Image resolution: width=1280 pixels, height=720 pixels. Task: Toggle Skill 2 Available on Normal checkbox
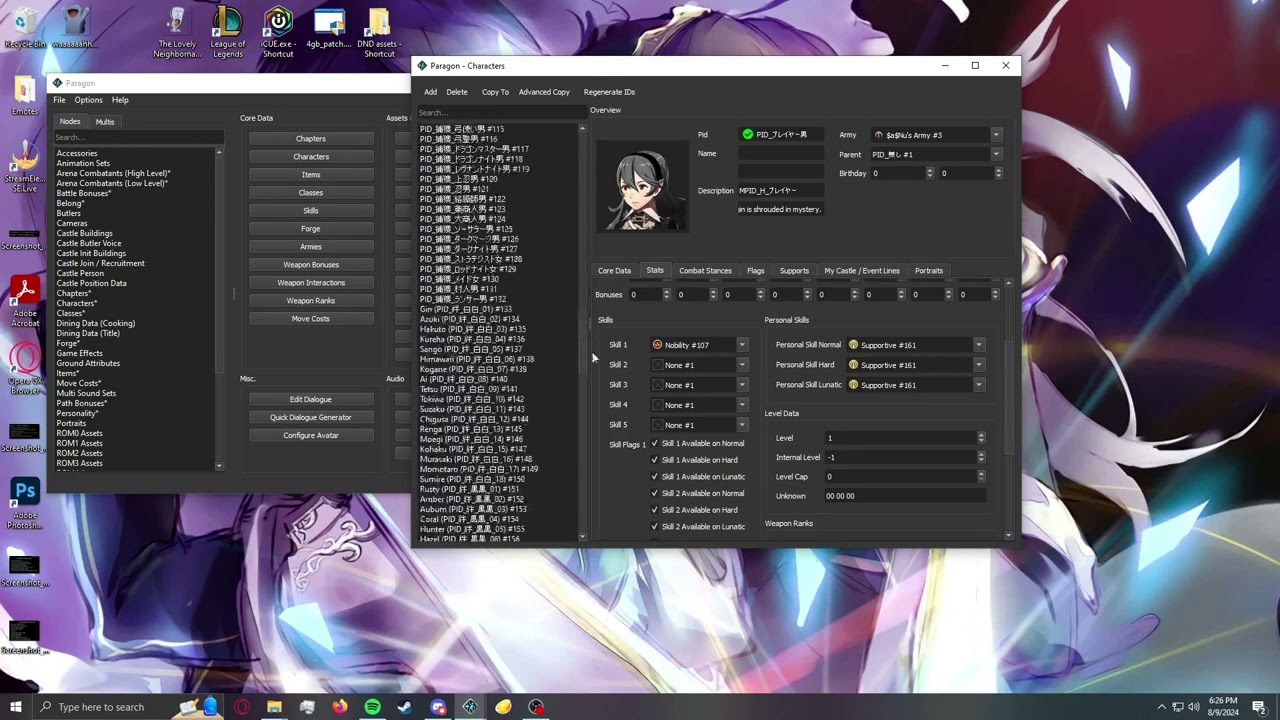(x=655, y=493)
